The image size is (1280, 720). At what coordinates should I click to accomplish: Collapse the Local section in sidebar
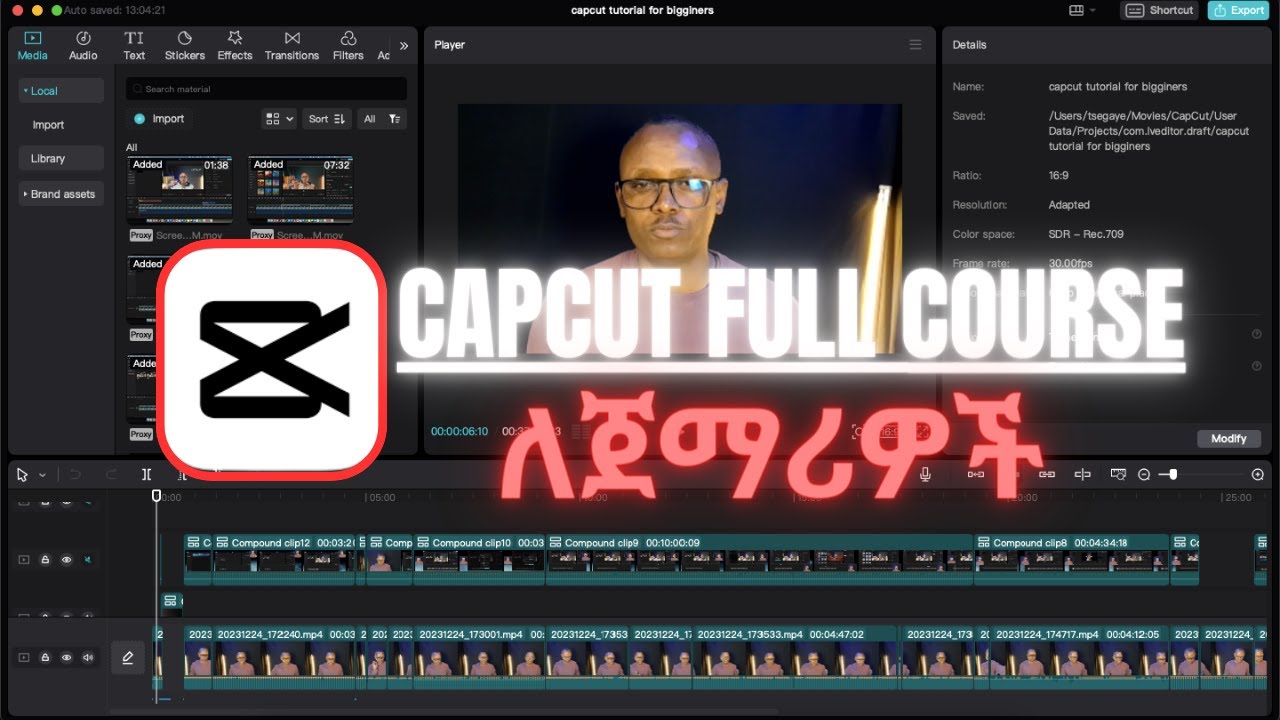[61, 91]
